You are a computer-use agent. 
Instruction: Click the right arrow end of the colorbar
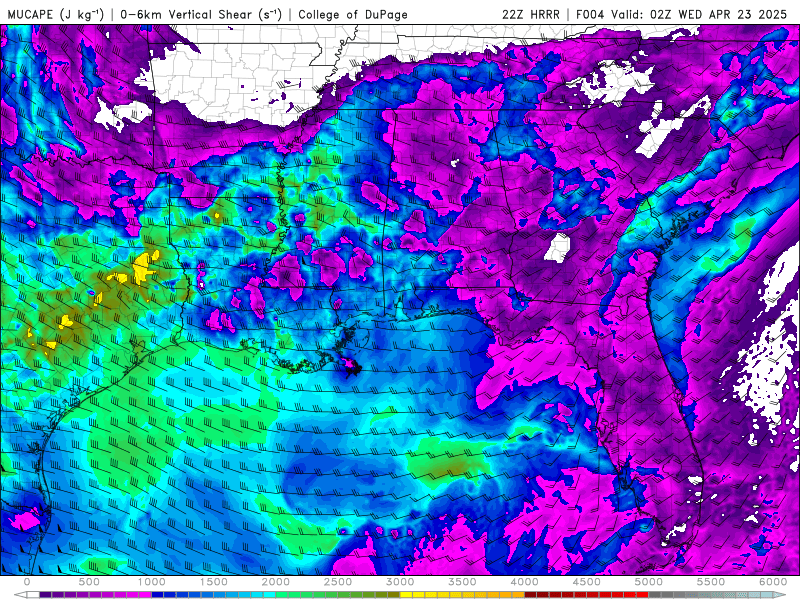pos(779,595)
